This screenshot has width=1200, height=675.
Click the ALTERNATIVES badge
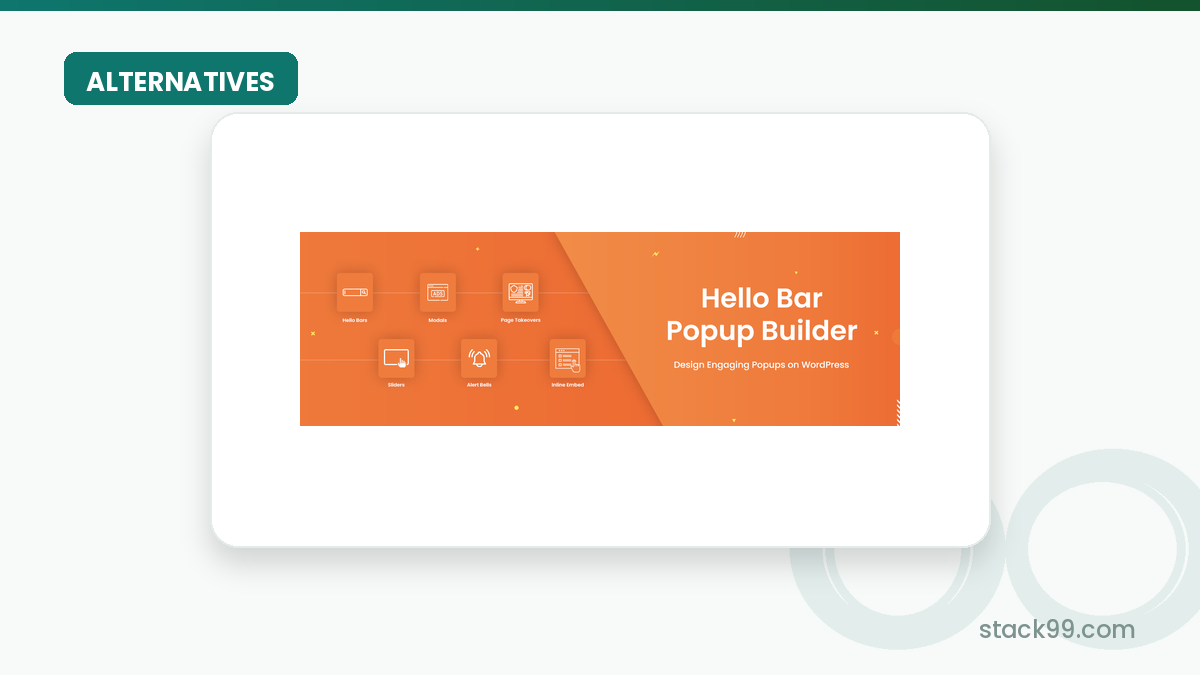[181, 79]
